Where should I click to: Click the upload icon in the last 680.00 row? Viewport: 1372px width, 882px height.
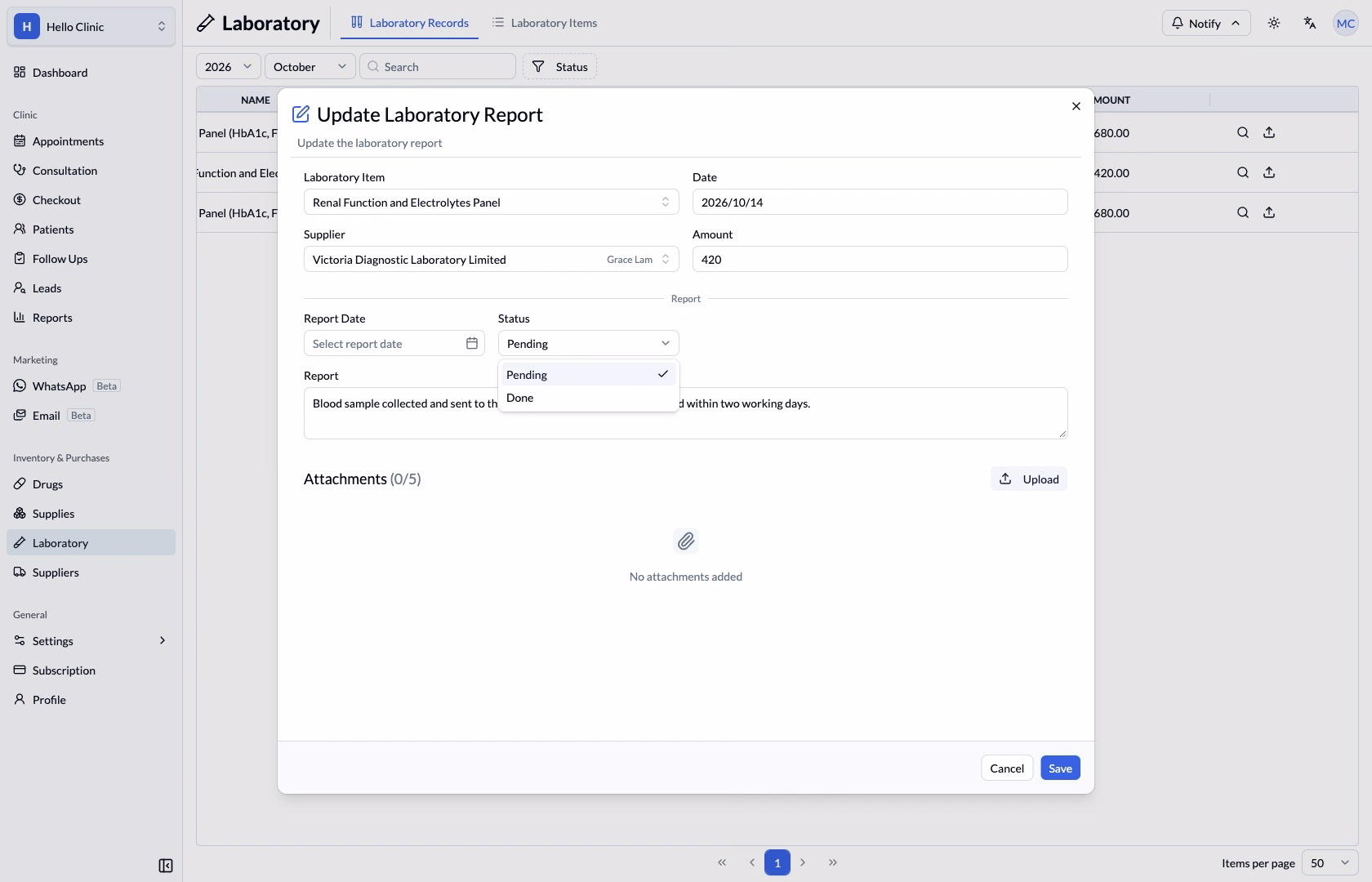tap(1269, 212)
